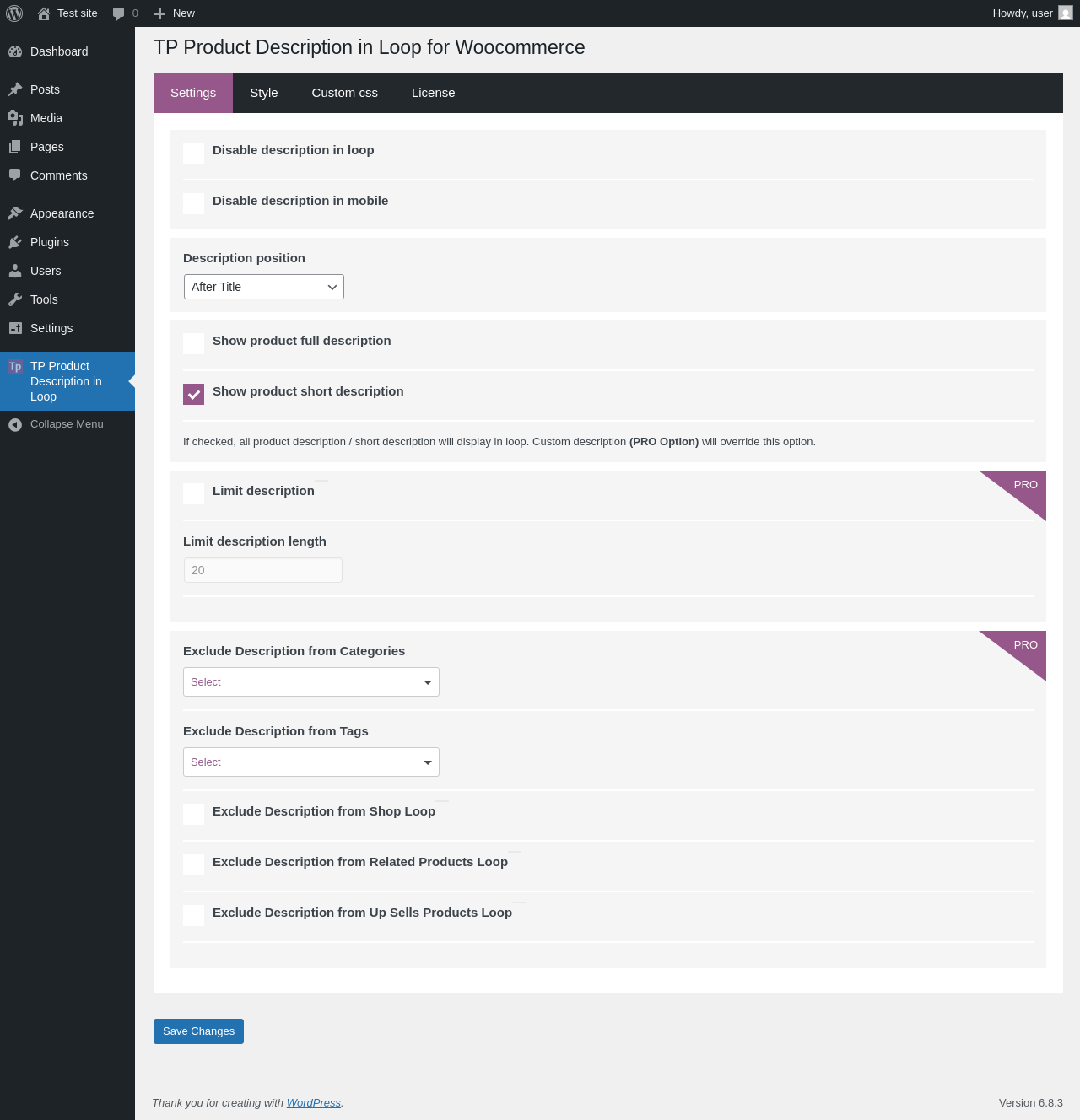Click the Version 6.8.3 footer text
The image size is (1080, 1120).
1031,1103
